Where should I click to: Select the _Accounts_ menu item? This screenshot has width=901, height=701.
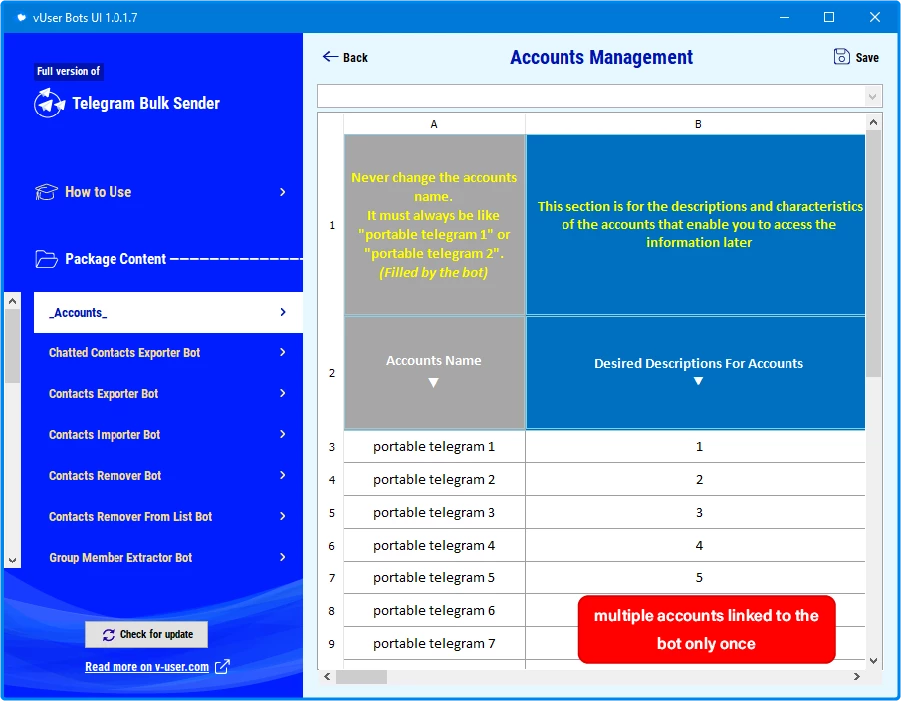pyautogui.click(x=168, y=312)
